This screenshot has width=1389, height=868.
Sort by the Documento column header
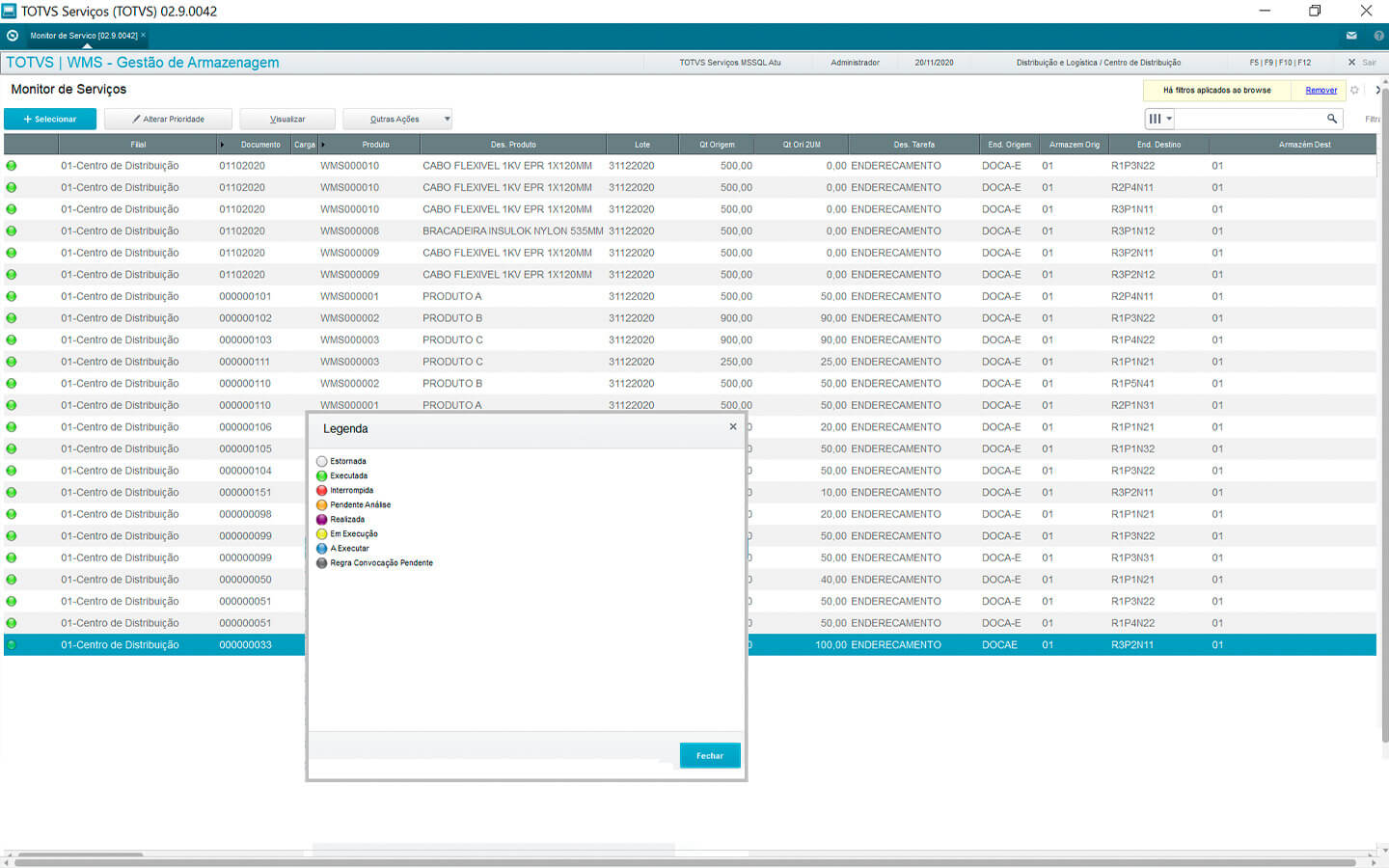click(260, 145)
